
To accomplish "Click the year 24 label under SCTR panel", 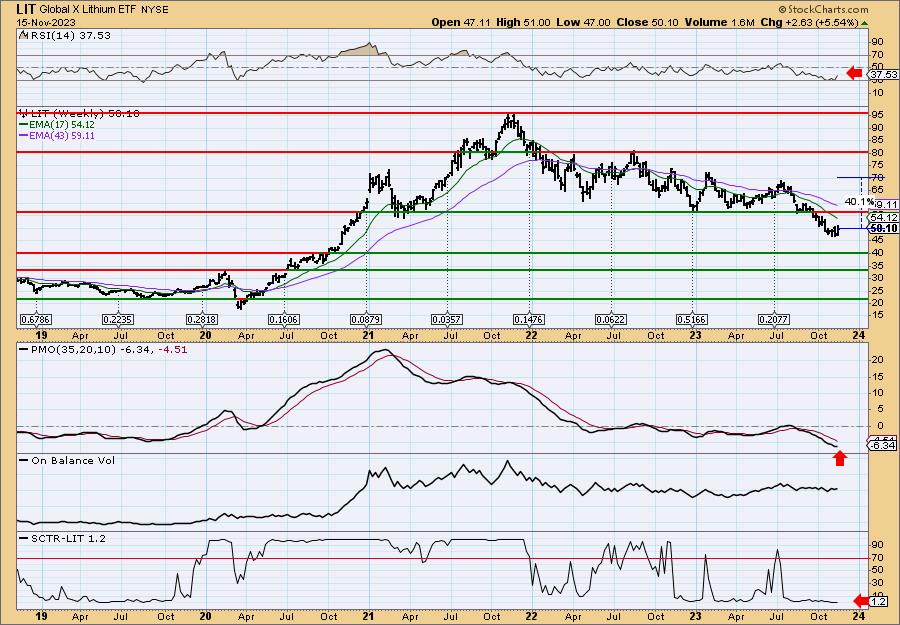I will click(859, 616).
